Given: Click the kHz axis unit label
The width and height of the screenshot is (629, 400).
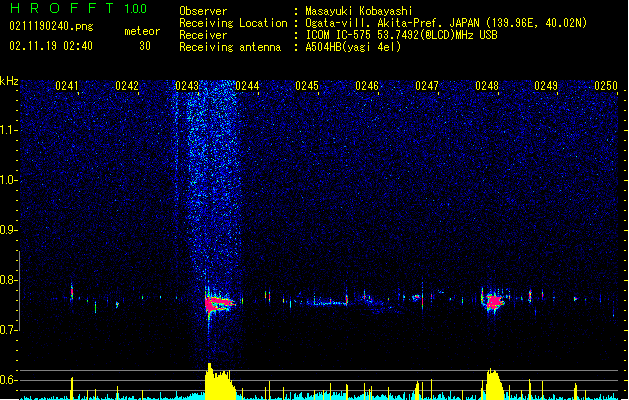Looking at the screenshot, I should point(9,81).
